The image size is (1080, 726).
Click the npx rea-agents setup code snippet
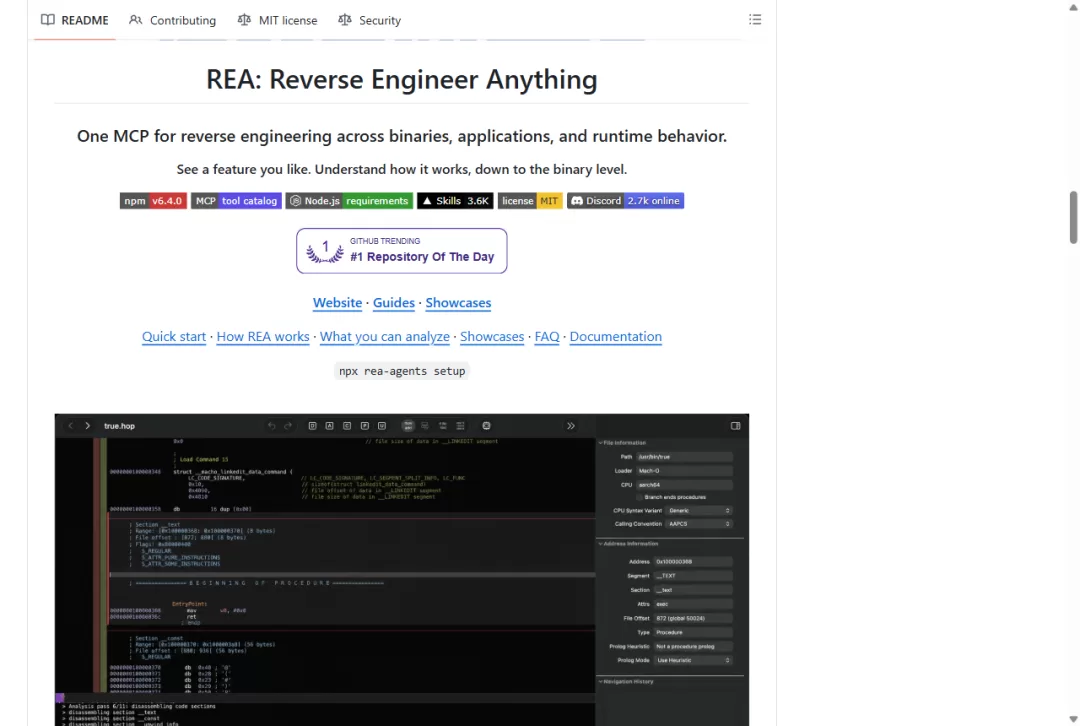402,371
